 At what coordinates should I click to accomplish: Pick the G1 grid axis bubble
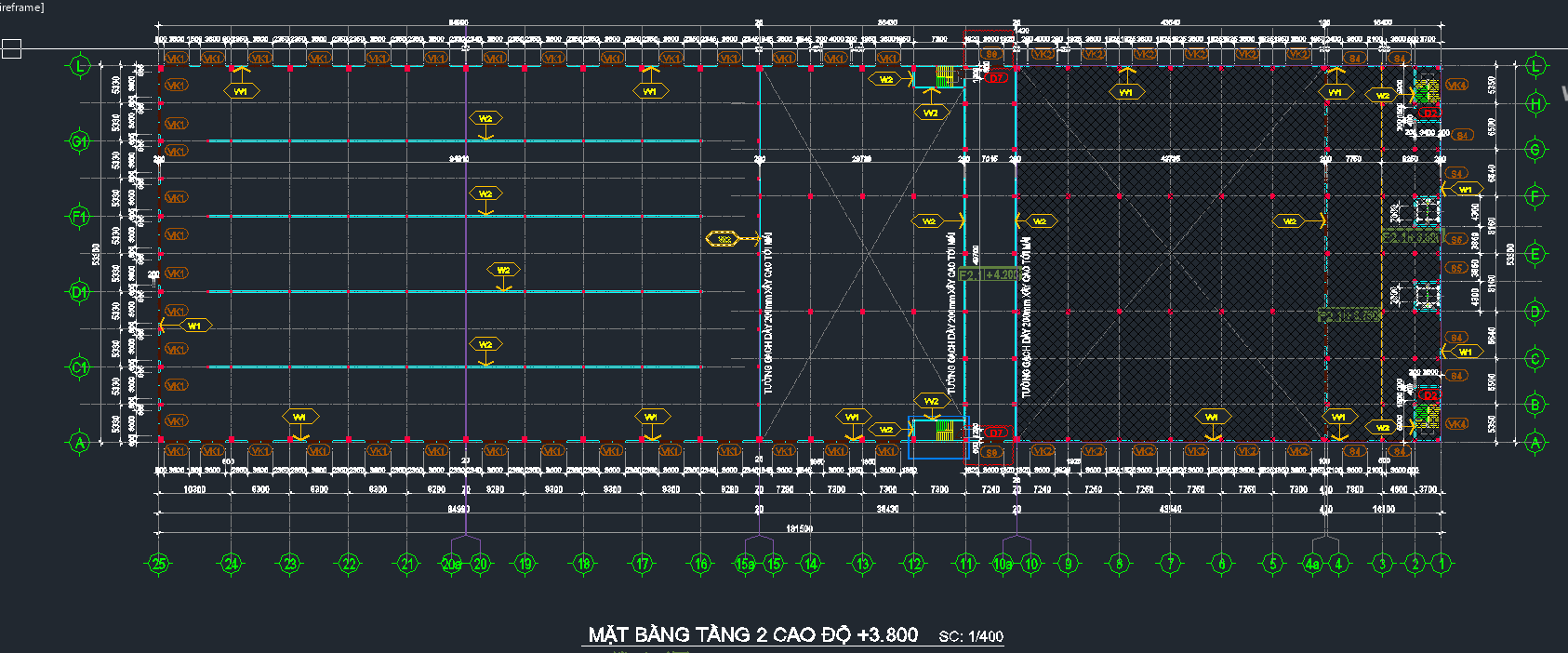(x=80, y=141)
